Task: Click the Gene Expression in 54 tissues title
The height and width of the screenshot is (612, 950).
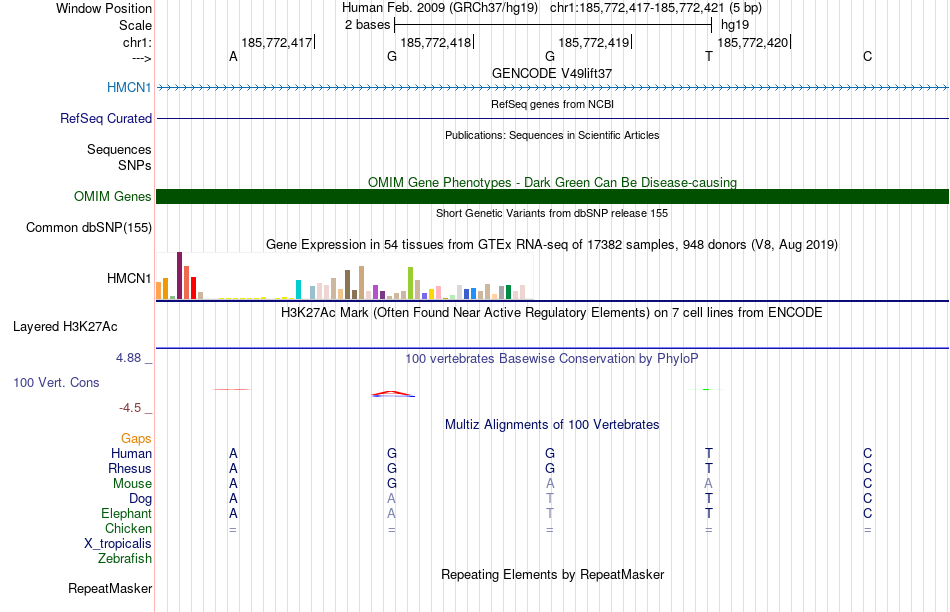Action: (552, 245)
